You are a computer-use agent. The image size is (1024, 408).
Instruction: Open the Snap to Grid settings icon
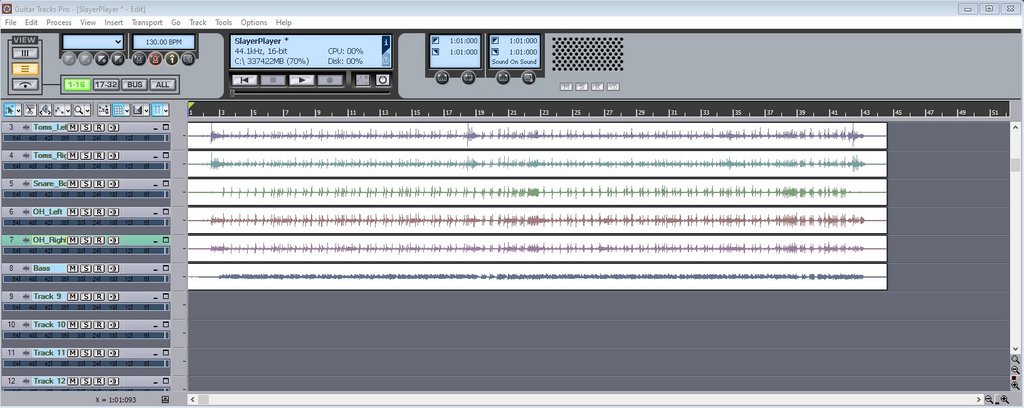pos(103,110)
